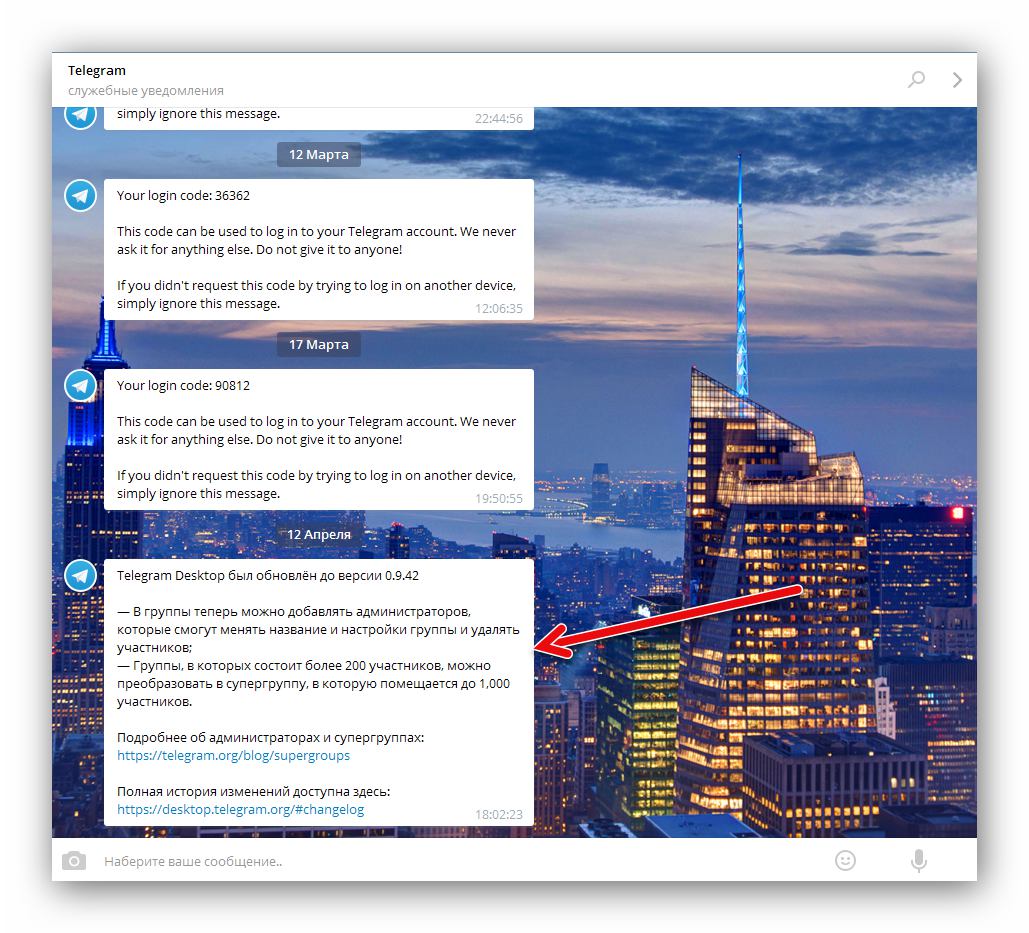Viewport: 1029px width, 933px height.
Task: Click the 'служебные уведомления' subtitle
Action: pyautogui.click(x=146, y=91)
